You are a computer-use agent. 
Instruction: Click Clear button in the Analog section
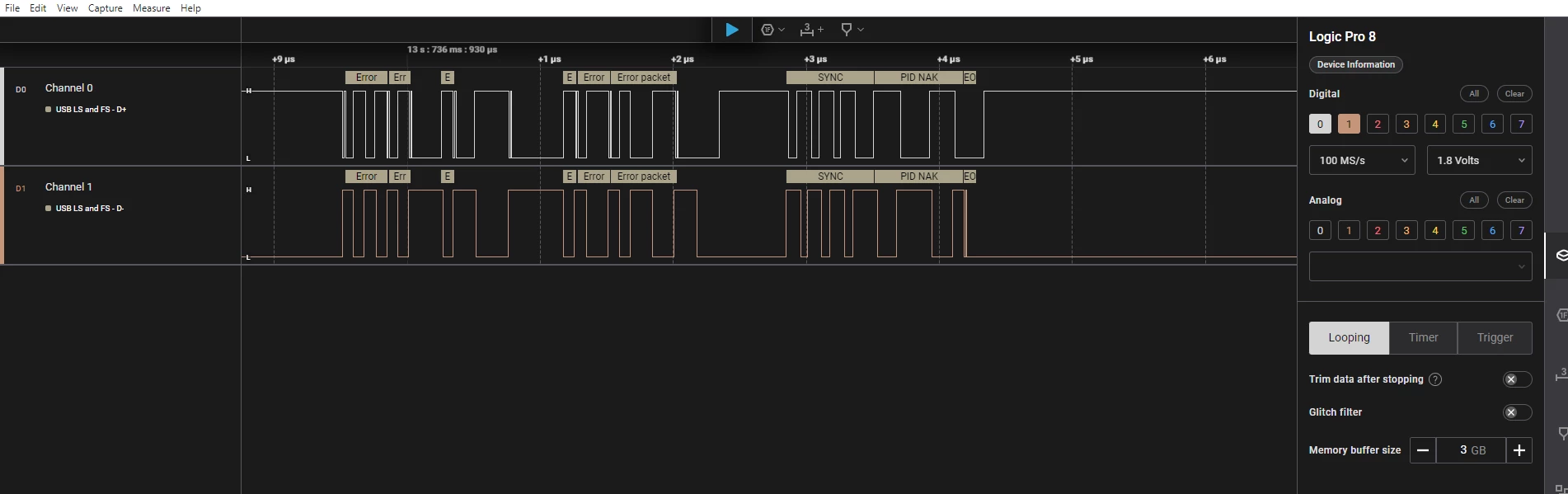coord(1514,200)
